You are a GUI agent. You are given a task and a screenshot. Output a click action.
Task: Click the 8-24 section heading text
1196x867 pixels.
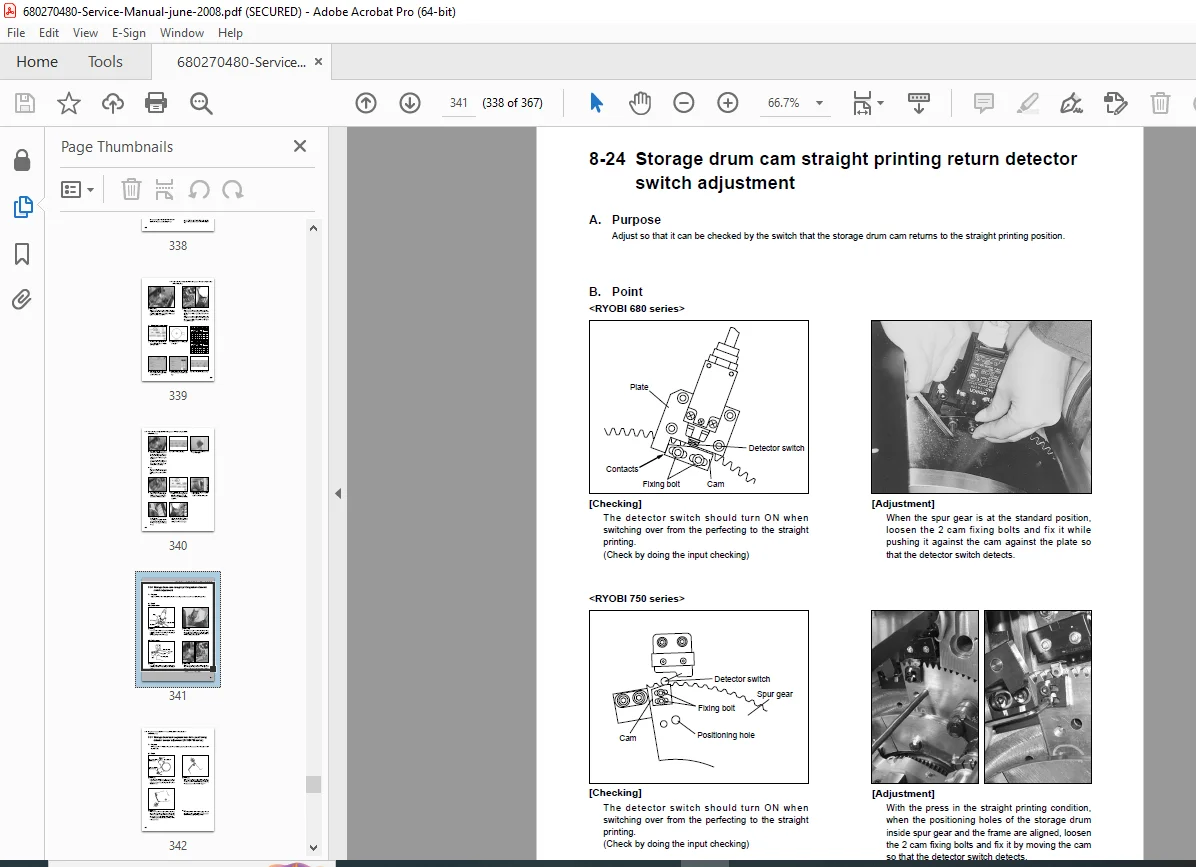[832, 171]
